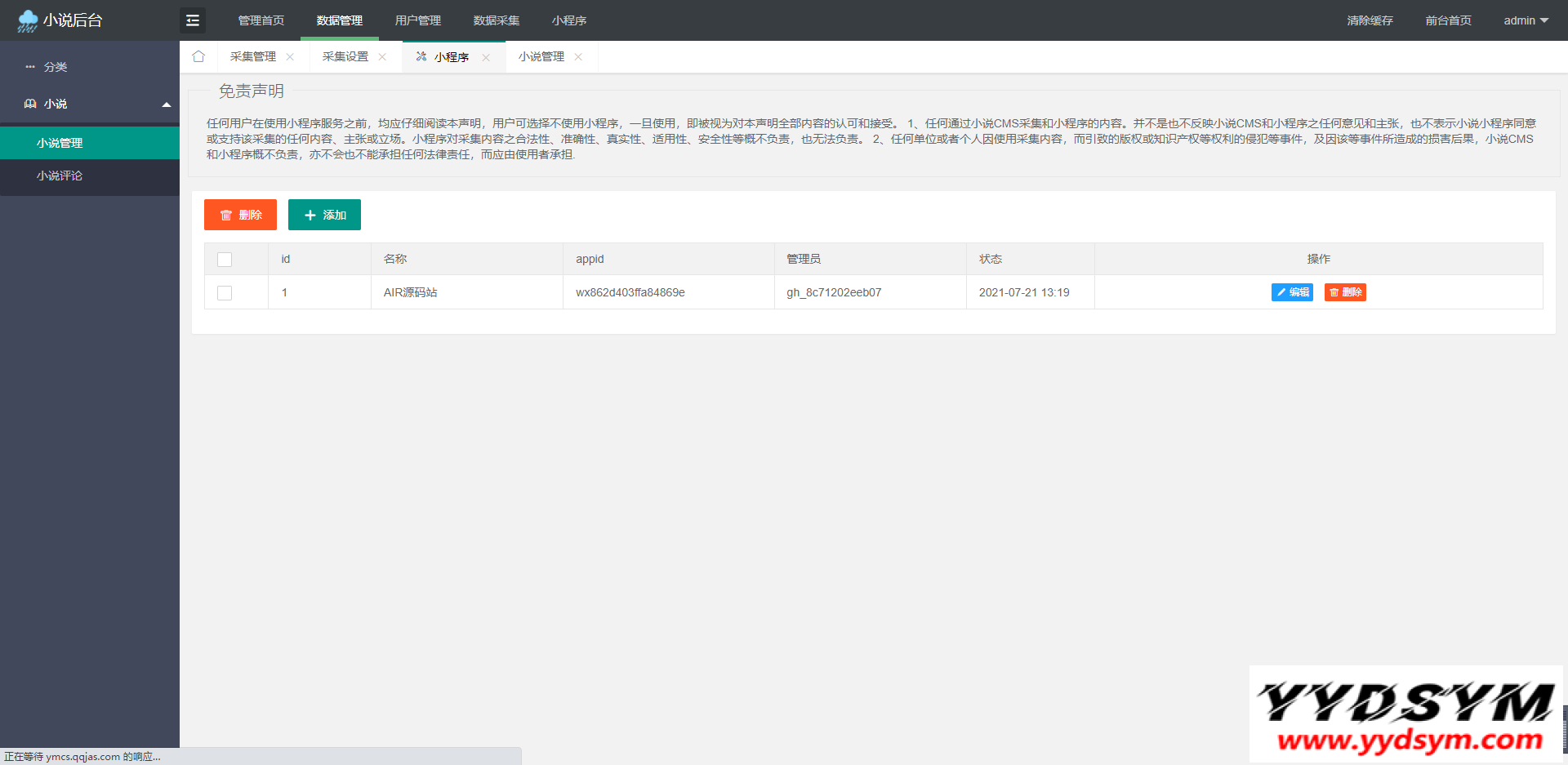Select 小说评论 in the sidebar
Image resolution: width=1568 pixels, height=765 pixels.
(60, 176)
